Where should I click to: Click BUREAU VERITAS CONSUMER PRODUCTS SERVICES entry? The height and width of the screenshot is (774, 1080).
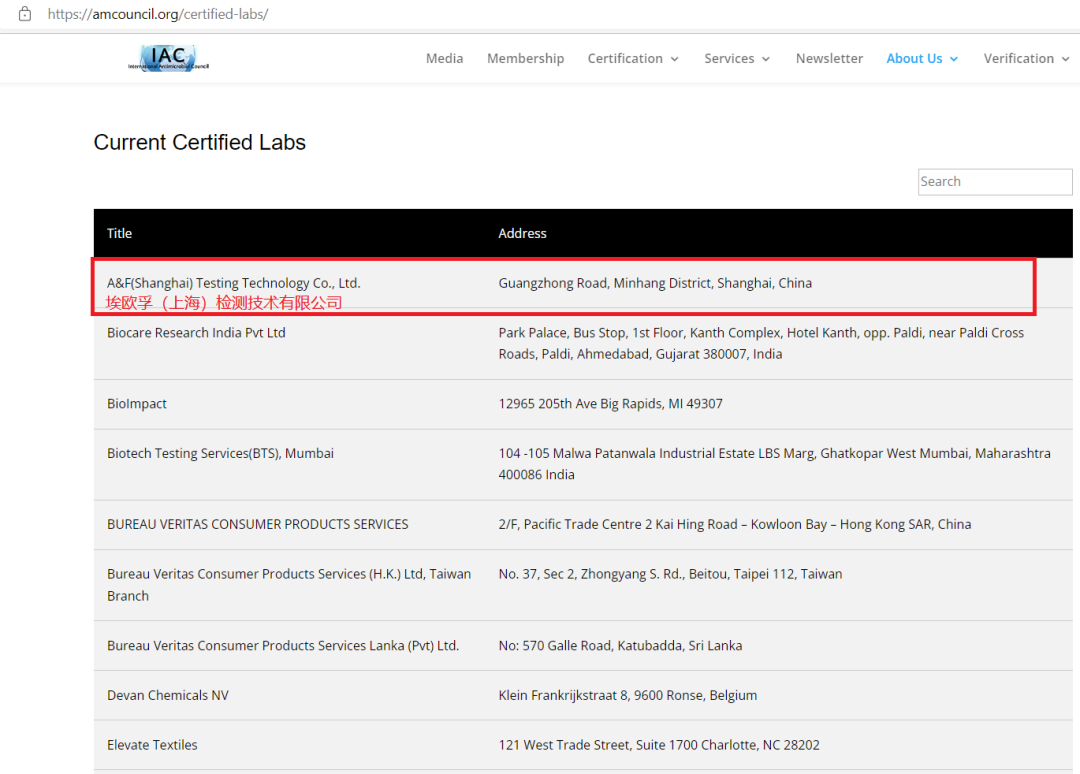coord(257,524)
